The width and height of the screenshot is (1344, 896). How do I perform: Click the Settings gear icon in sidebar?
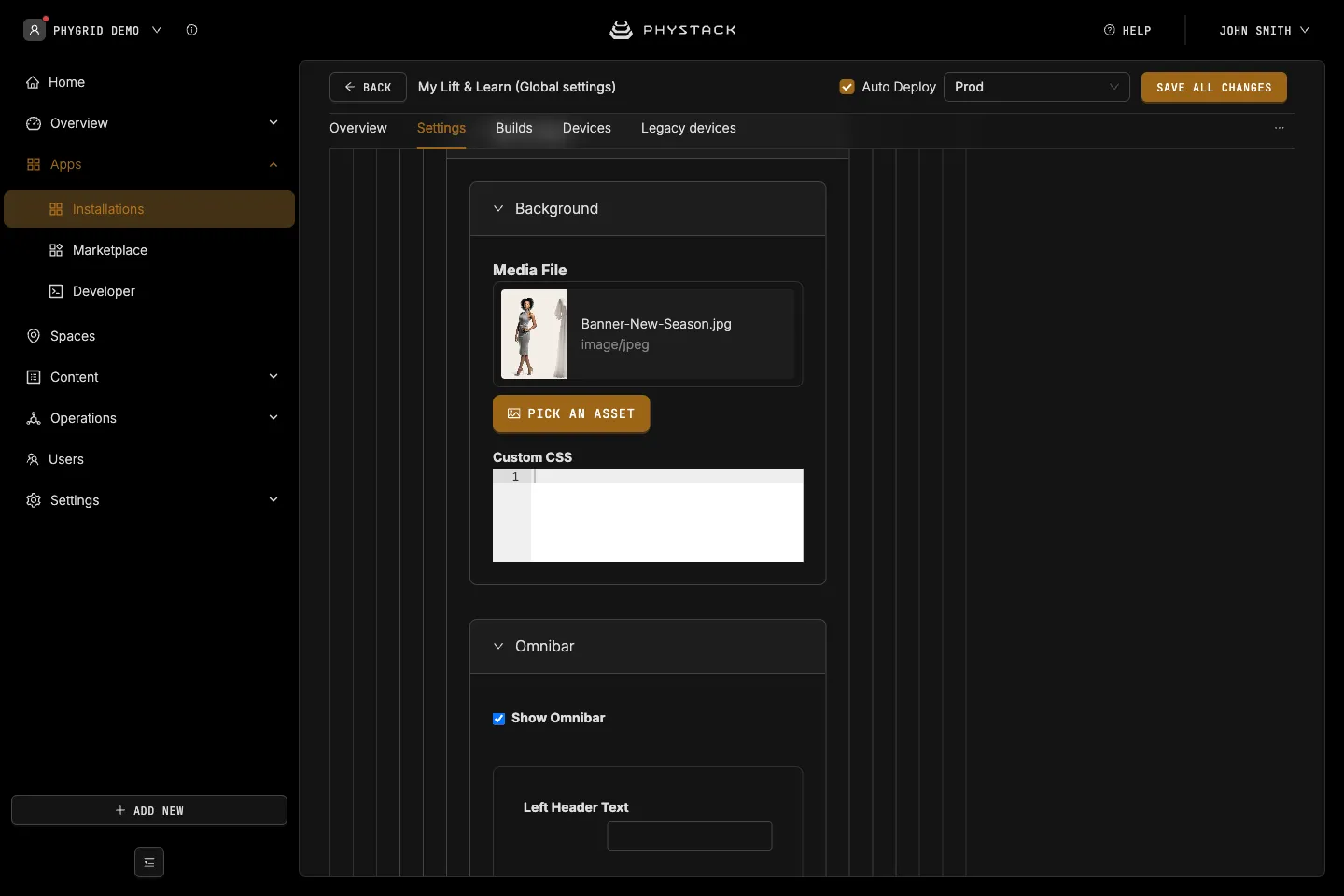point(34,500)
